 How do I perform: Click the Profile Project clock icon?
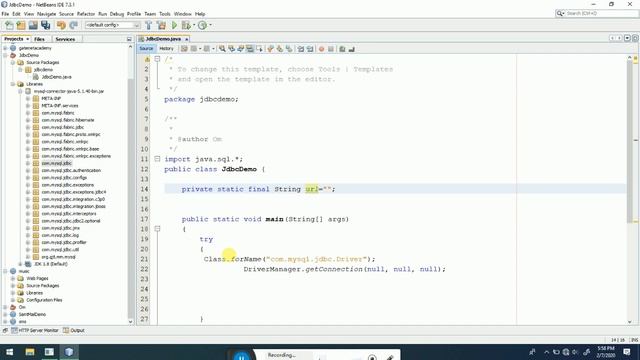click(202, 25)
